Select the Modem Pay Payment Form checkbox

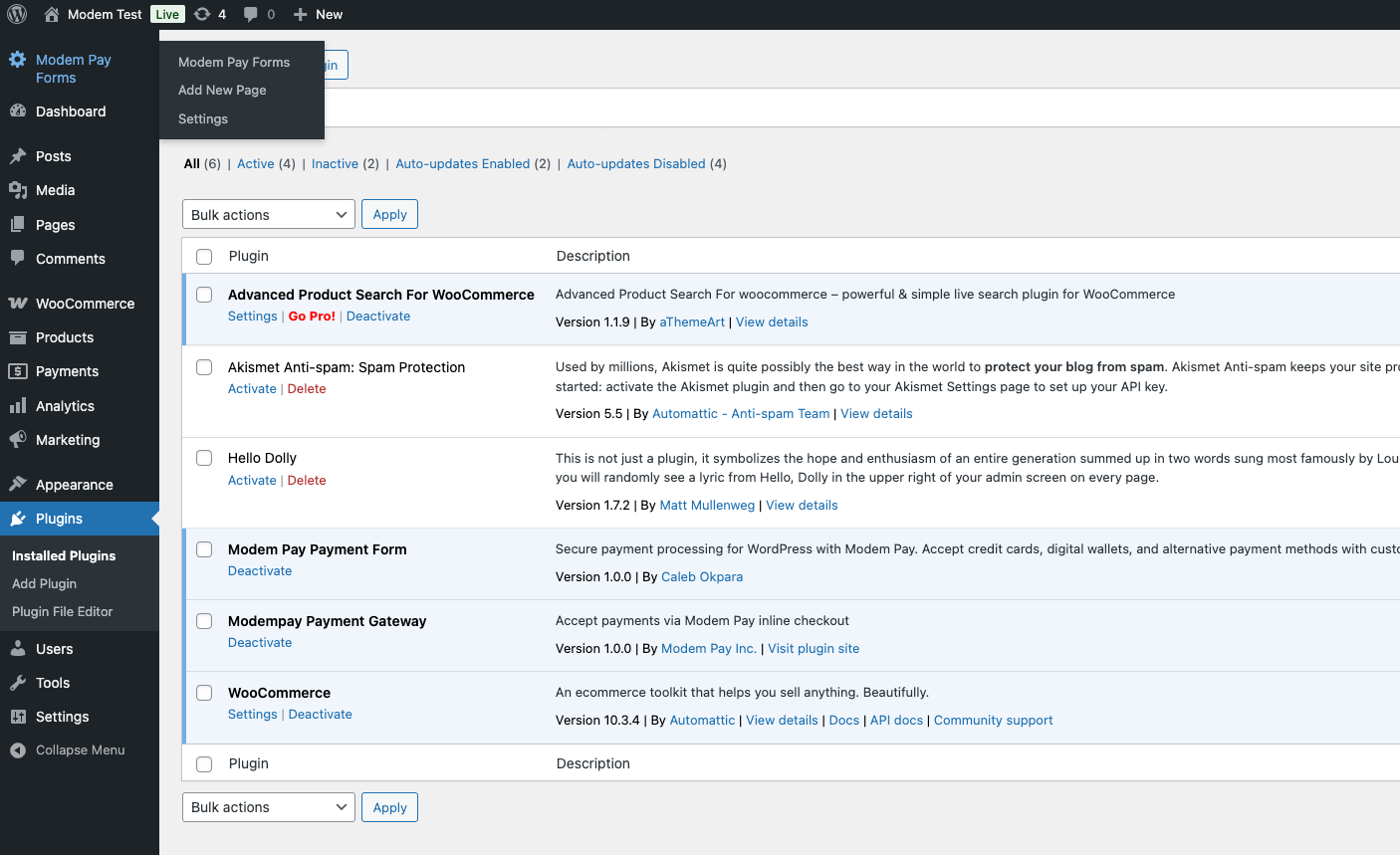point(204,549)
